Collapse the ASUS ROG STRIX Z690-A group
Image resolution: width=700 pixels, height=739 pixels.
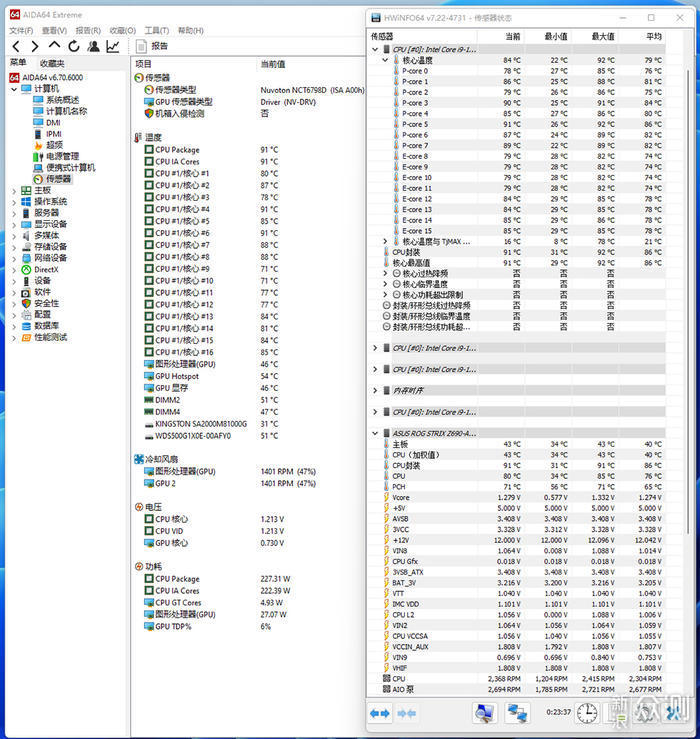(x=375, y=433)
